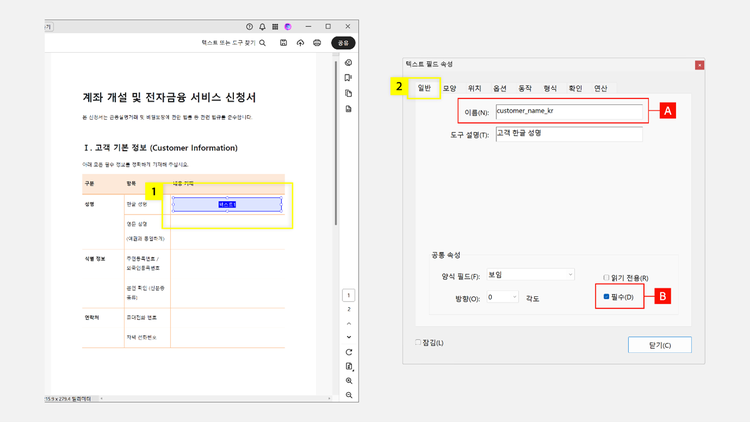This screenshot has width=750, height=422.
Task: Zoom out of the PDF page
Action: point(349,395)
